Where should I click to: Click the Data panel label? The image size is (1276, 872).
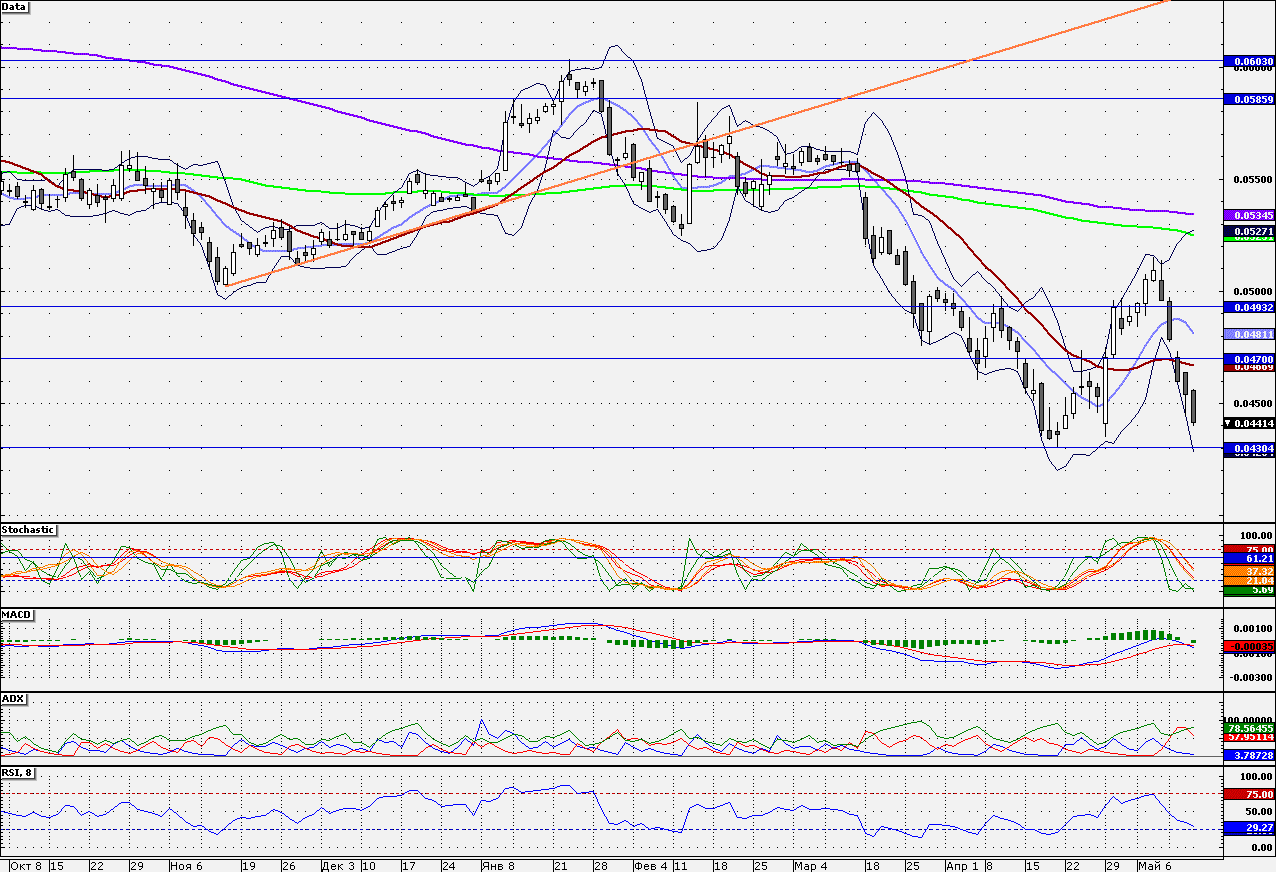[x=15, y=7]
